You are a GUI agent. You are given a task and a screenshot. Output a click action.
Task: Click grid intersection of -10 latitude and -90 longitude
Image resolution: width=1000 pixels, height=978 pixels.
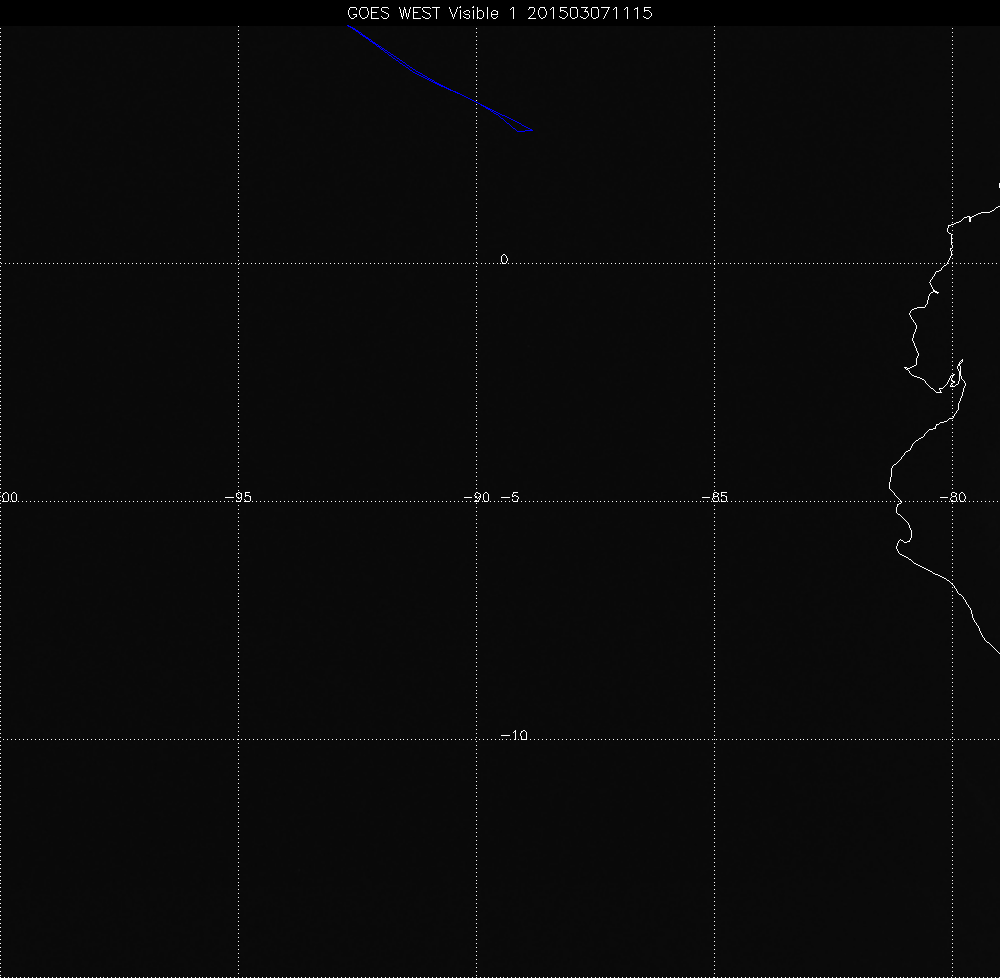point(477,740)
